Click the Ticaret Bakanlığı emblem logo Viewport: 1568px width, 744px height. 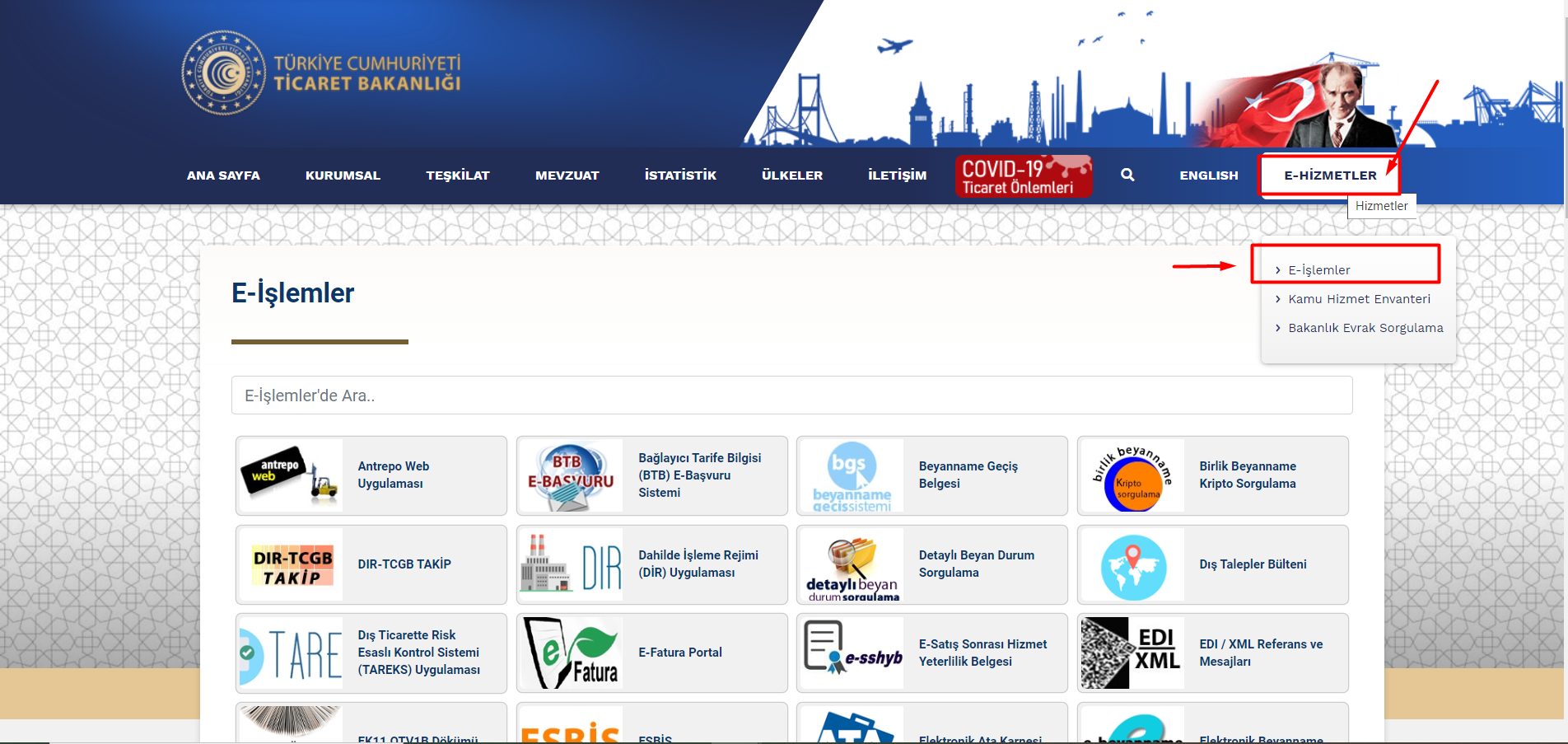223,73
